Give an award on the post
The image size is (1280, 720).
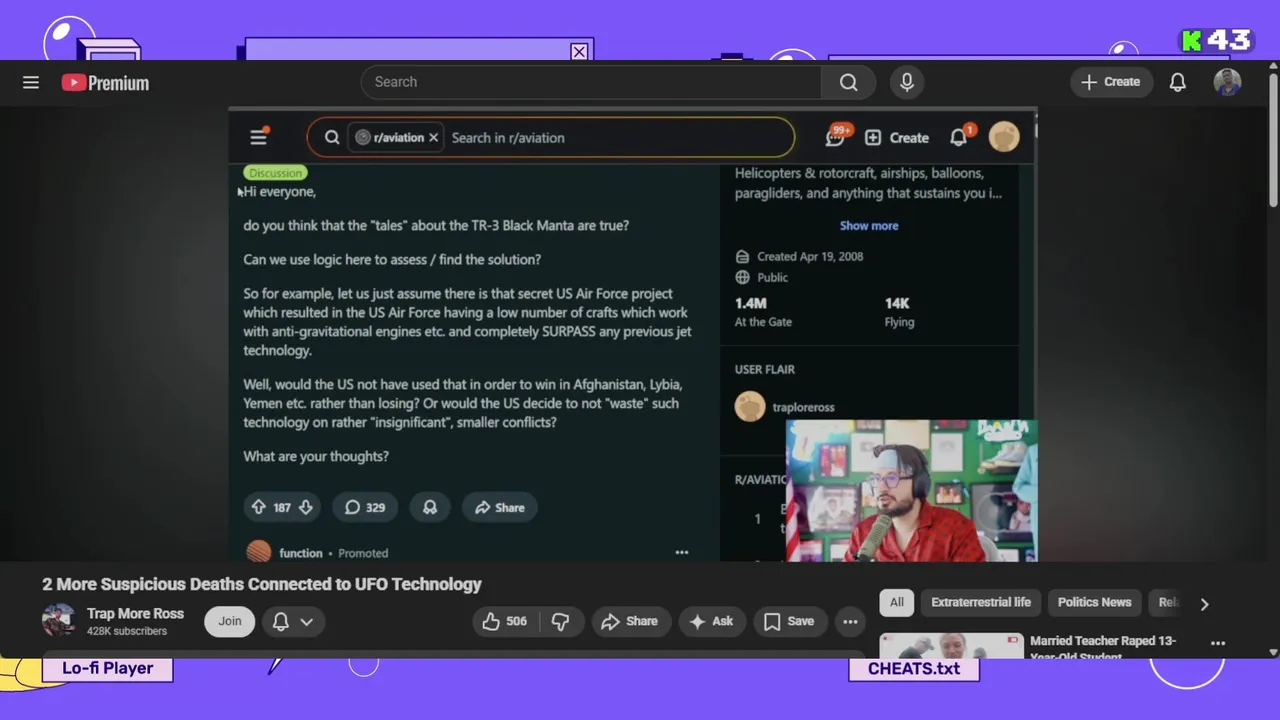point(430,507)
